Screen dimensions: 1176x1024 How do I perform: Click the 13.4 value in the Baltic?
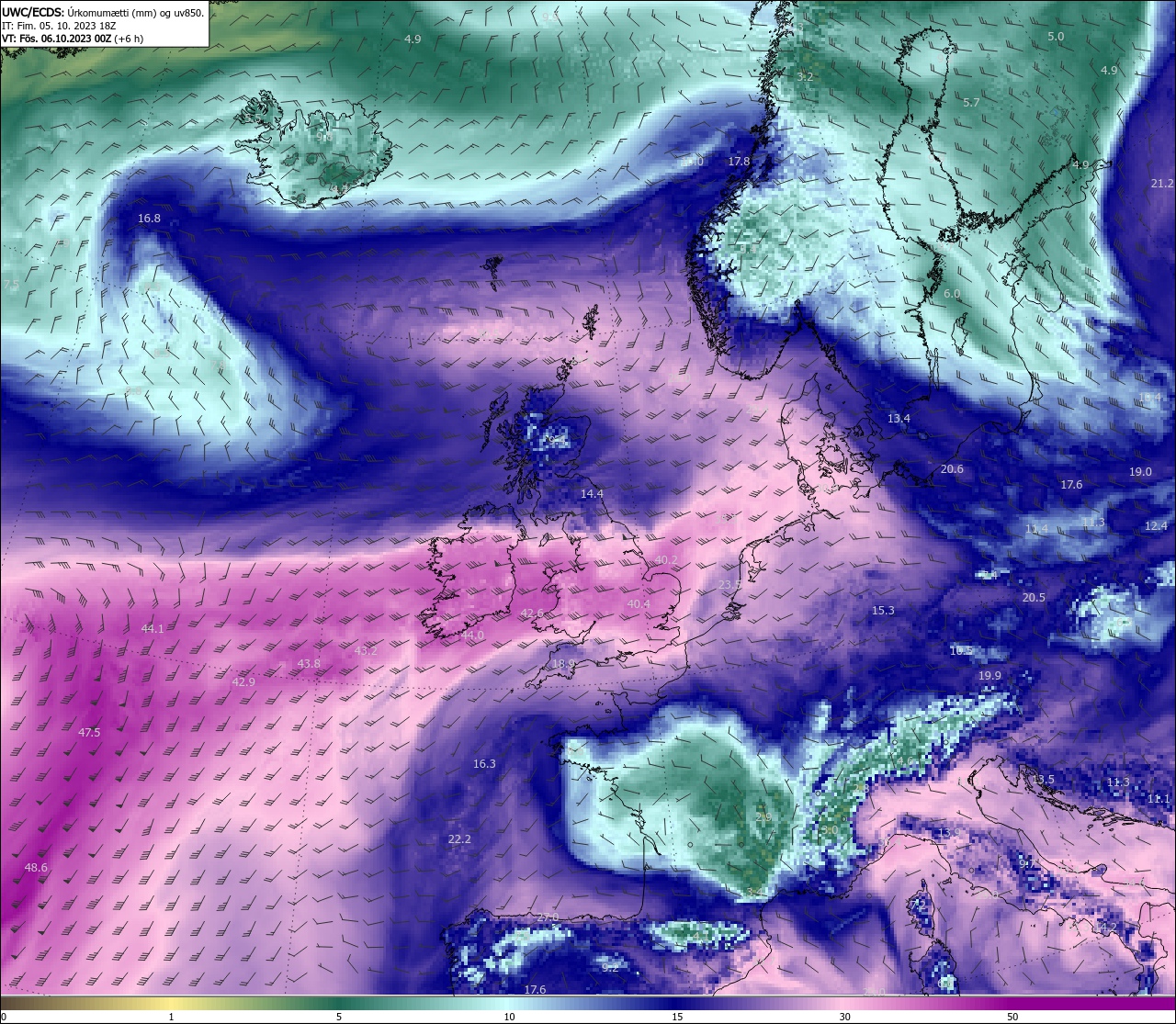click(899, 419)
